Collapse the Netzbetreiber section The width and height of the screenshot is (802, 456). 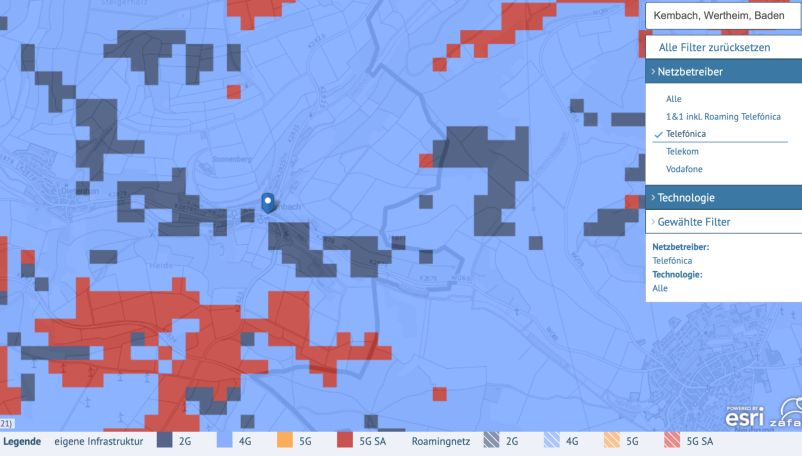(x=723, y=72)
